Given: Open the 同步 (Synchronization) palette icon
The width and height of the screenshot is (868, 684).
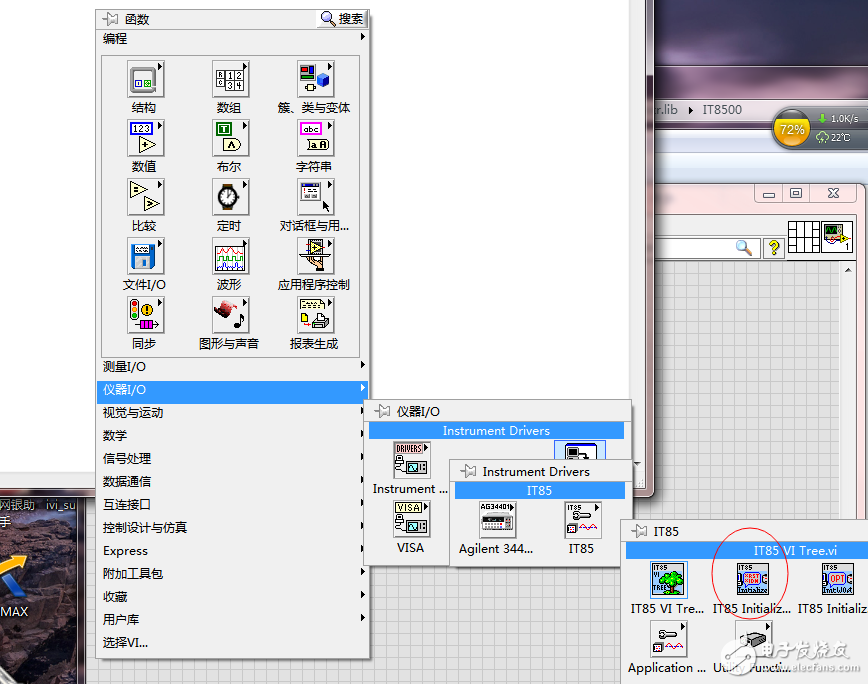Looking at the screenshot, I should pos(145,315).
